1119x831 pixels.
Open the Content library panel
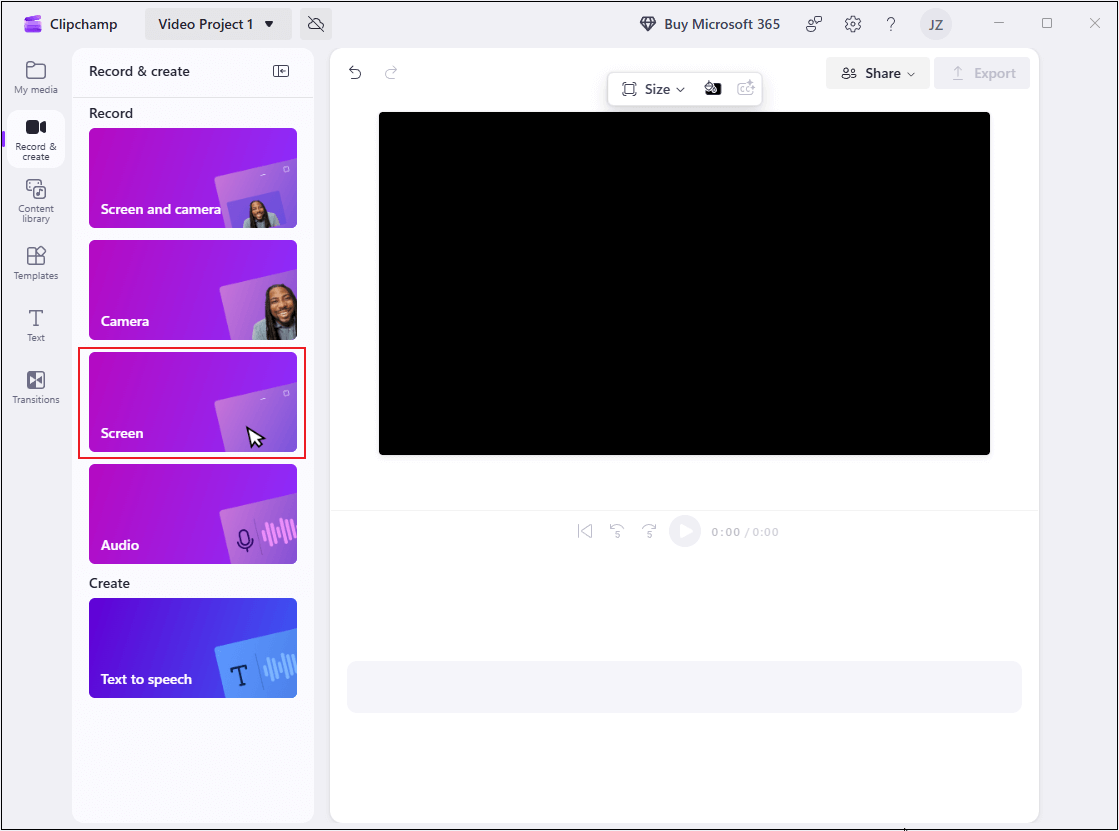tap(35, 200)
